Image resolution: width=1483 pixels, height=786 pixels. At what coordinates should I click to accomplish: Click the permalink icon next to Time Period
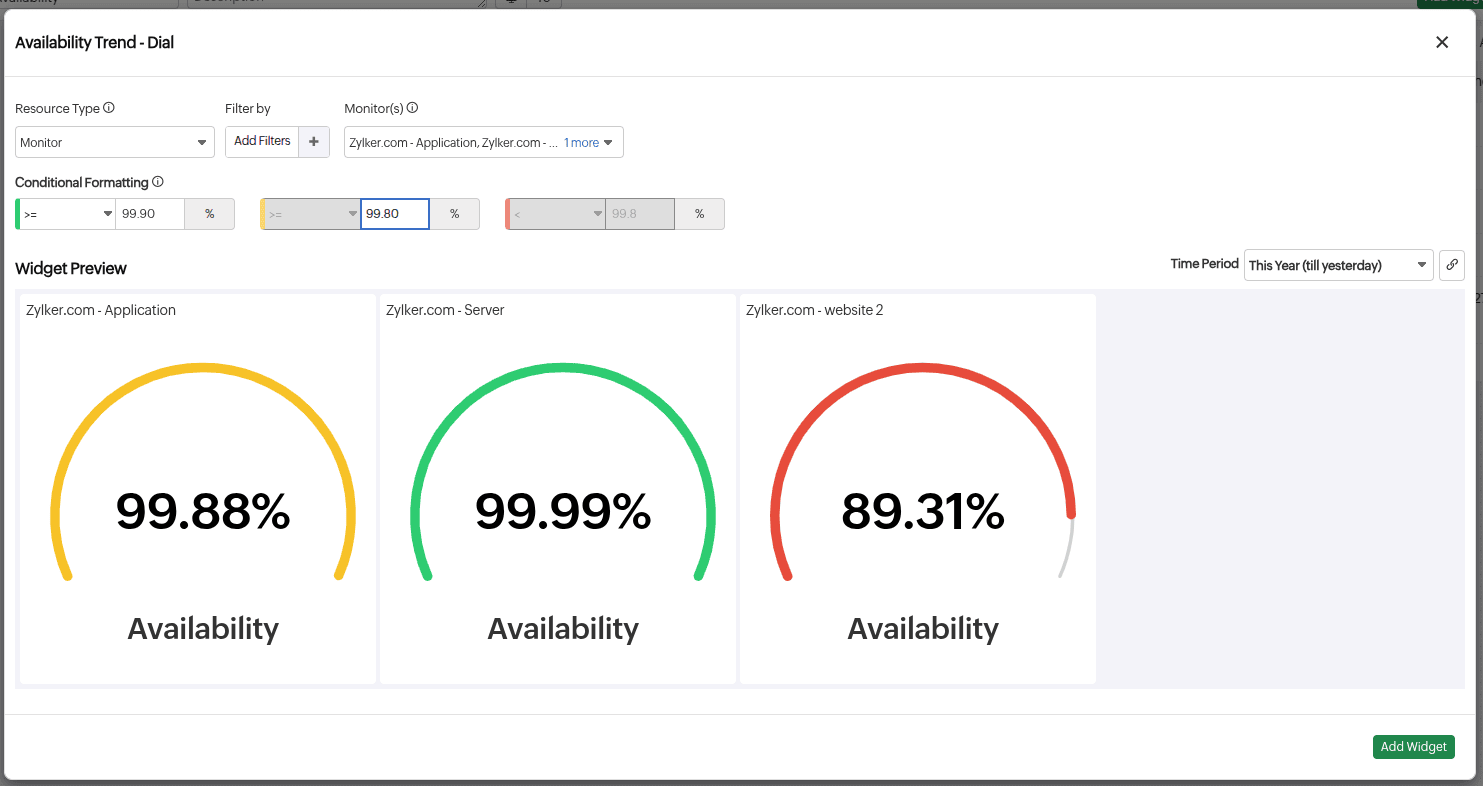tap(1451, 265)
